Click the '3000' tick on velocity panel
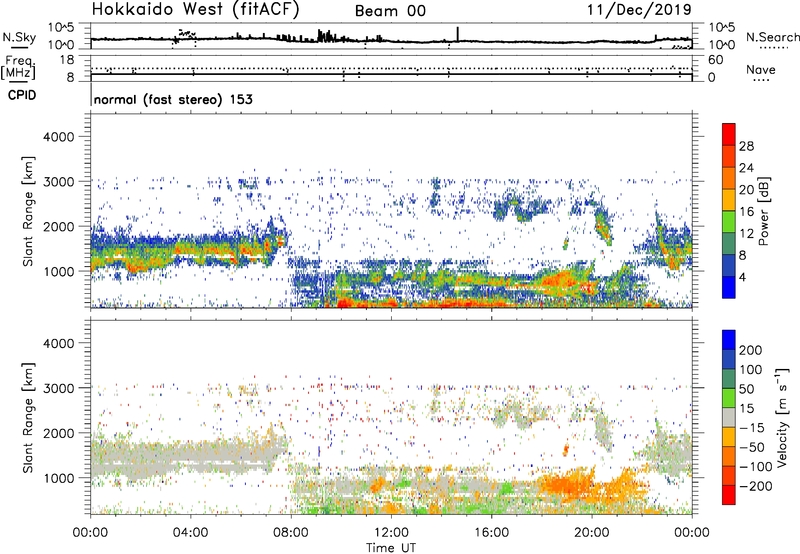Image resolution: width=800 pixels, height=554 pixels. point(59,388)
